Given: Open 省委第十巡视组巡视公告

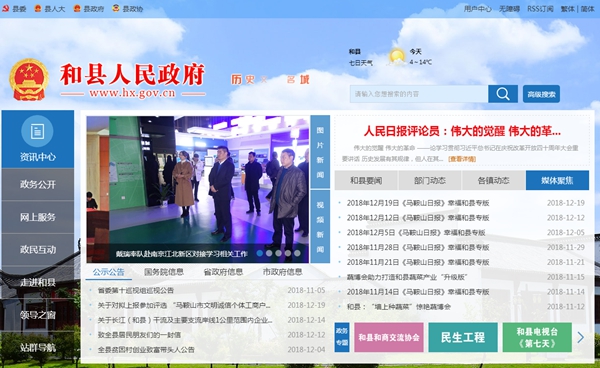Looking at the screenshot, I should click(x=135, y=290).
